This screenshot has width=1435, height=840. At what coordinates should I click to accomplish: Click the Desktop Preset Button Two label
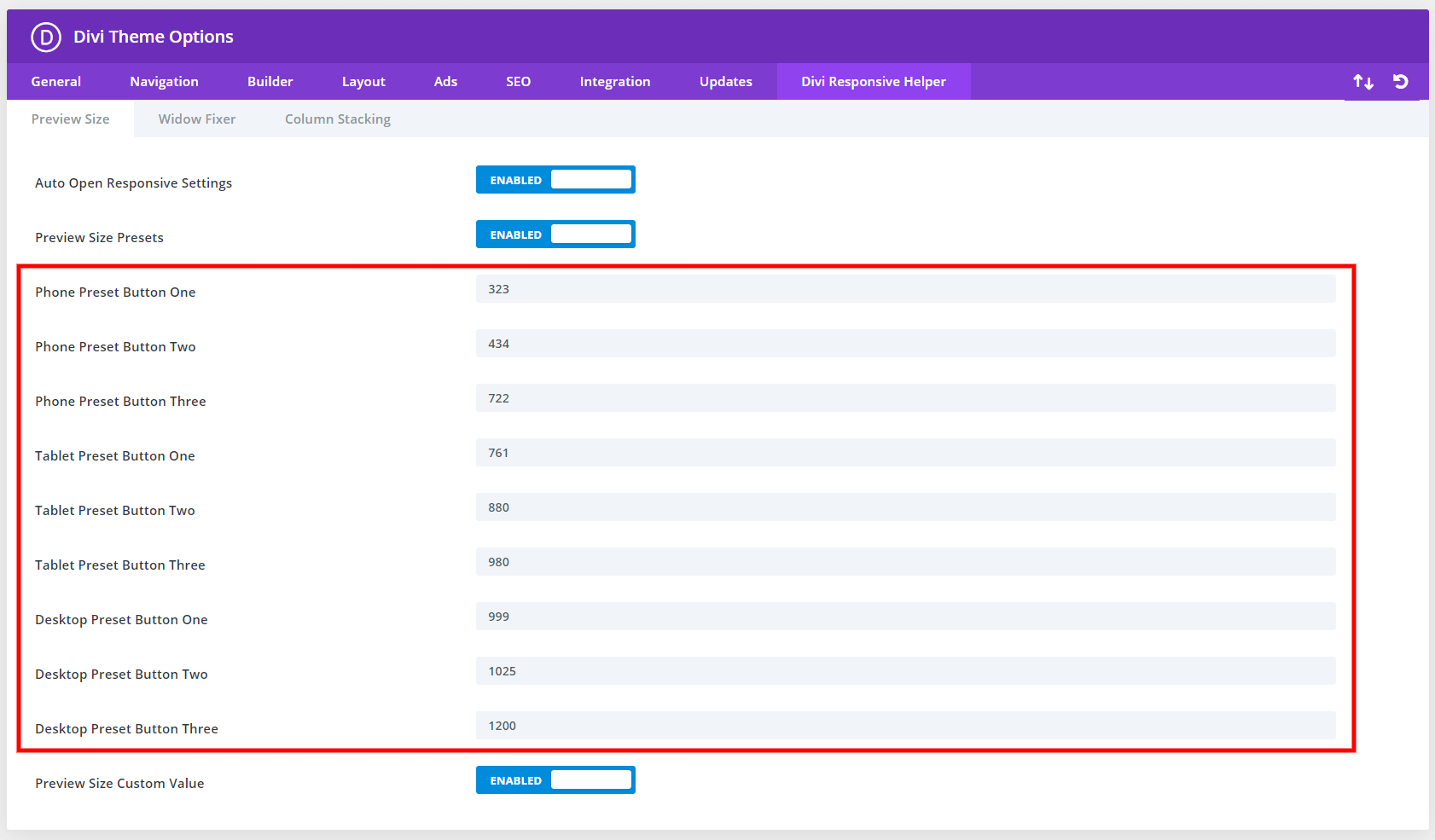tap(121, 675)
